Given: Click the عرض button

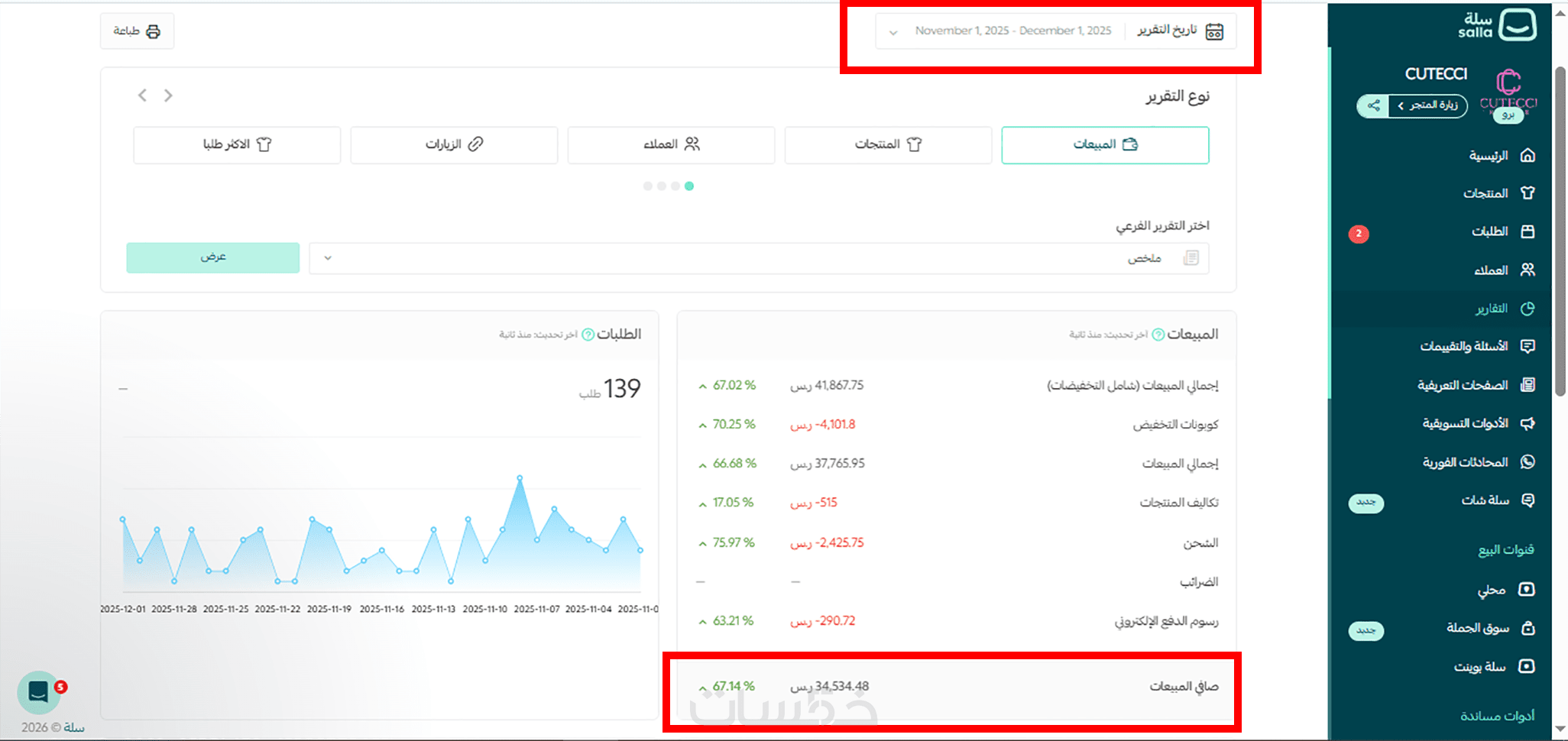Looking at the screenshot, I should (213, 257).
